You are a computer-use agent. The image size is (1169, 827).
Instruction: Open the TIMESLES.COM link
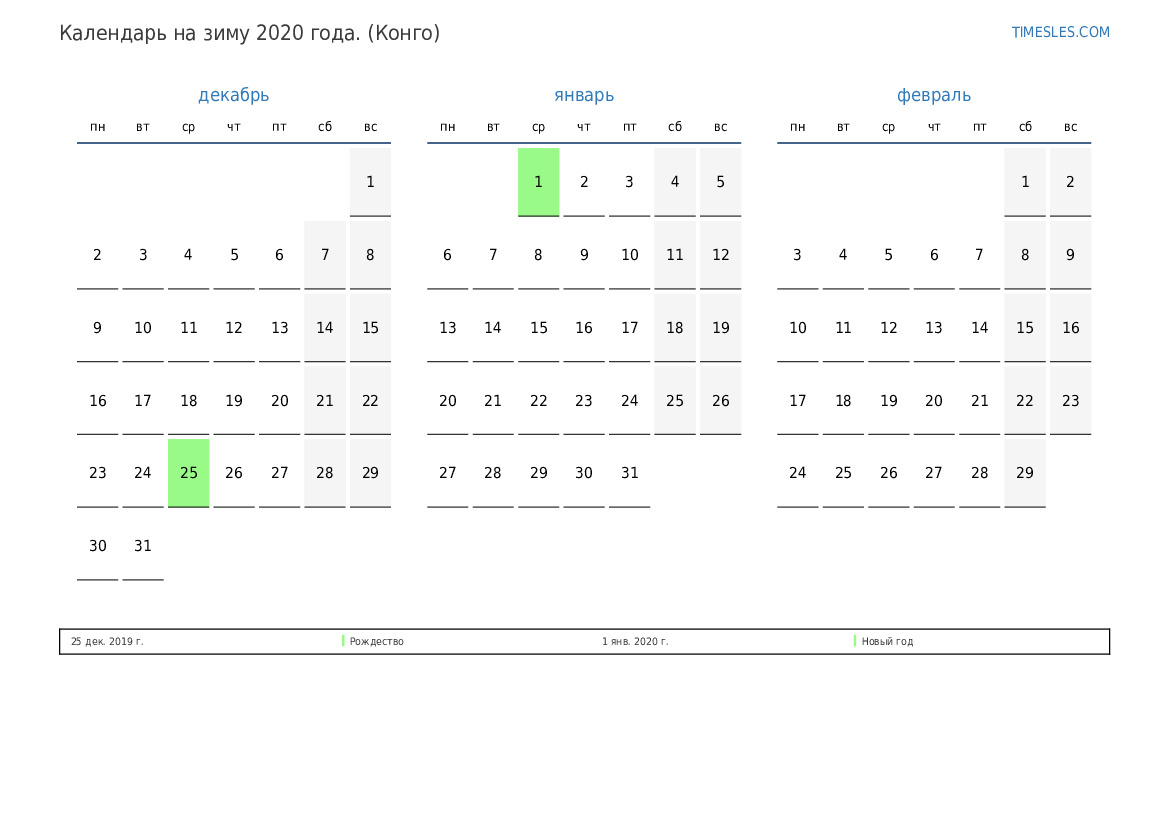(1060, 32)
